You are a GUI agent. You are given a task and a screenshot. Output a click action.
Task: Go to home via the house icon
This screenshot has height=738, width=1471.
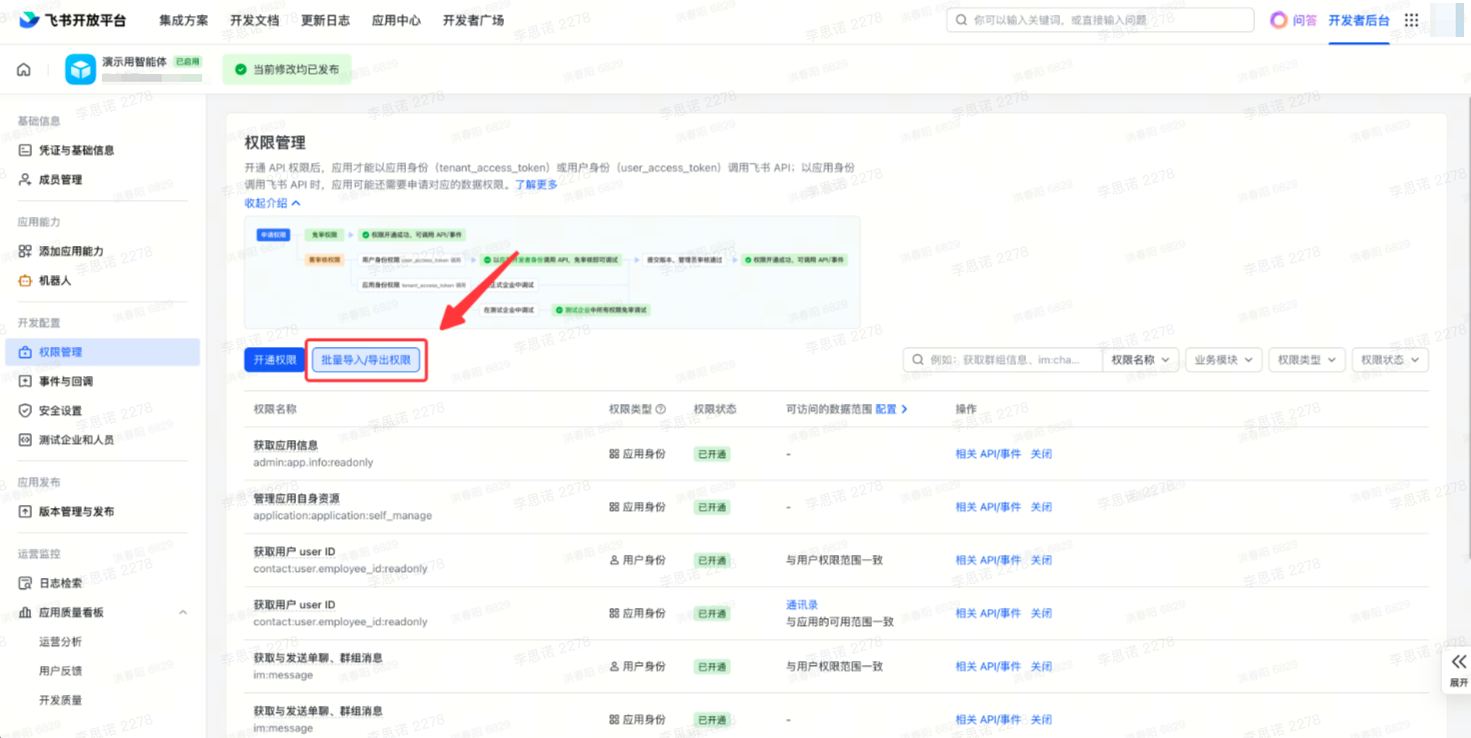click(24, 70)
